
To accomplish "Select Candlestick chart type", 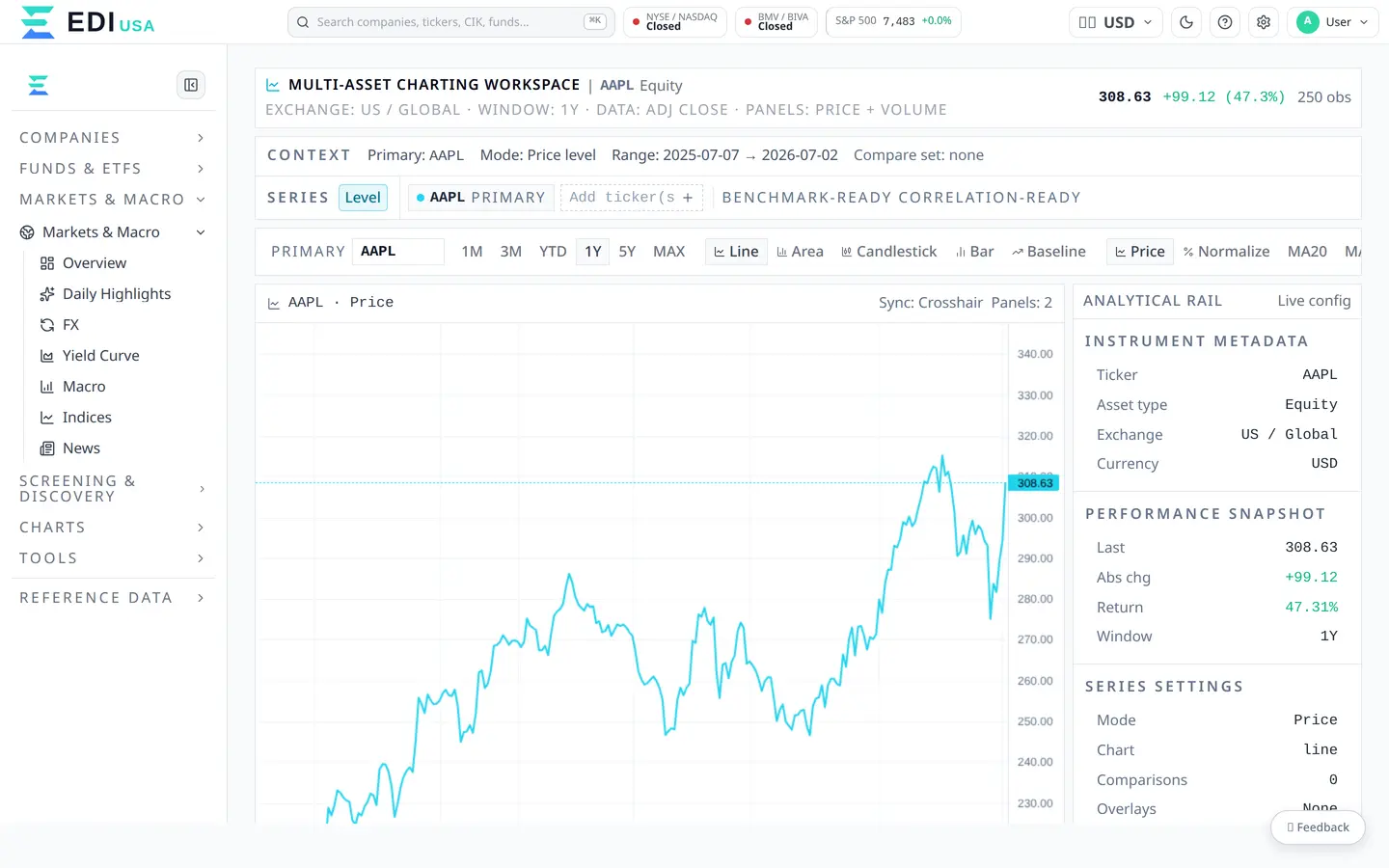I will (888, 252).
